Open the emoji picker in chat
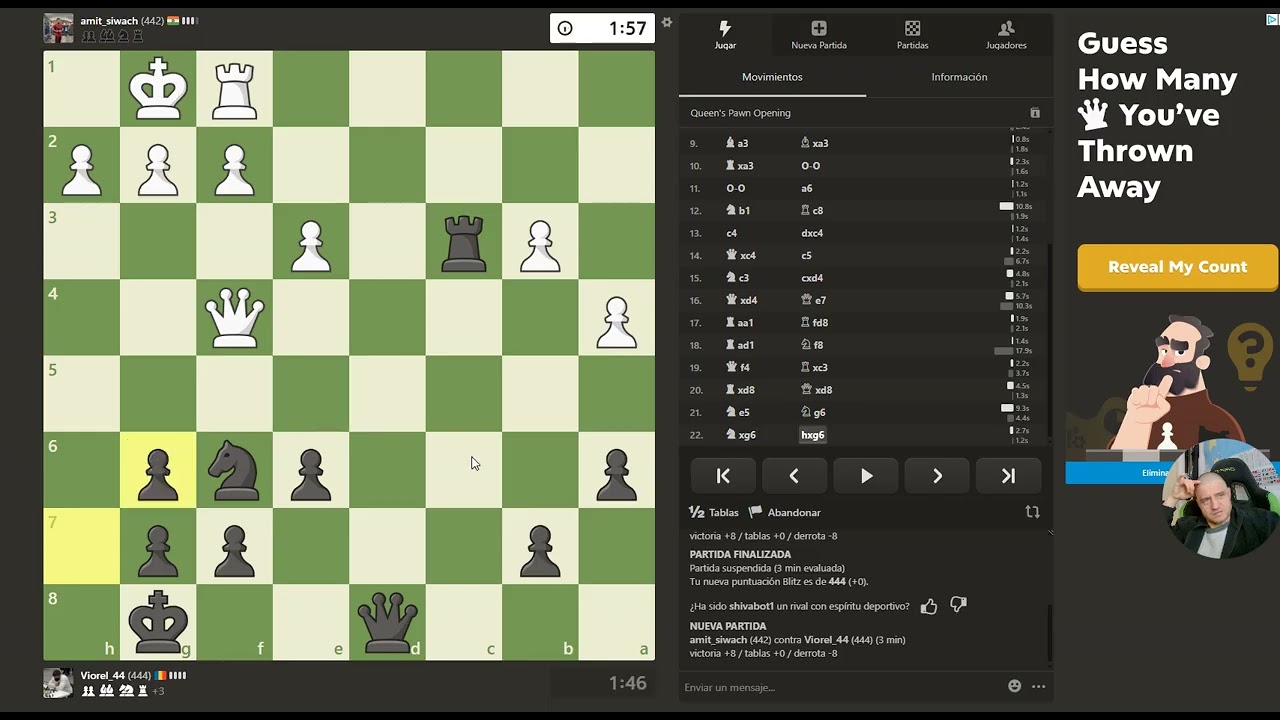The height and width of the screenshot is (720, 1280). (x=1015, y=686)
